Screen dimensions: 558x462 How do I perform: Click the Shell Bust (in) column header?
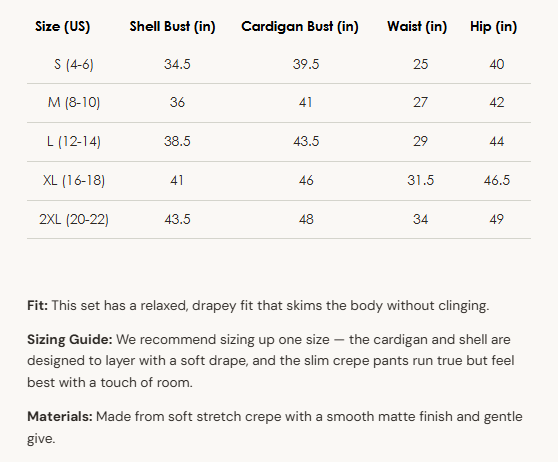(x=173, y=27)
